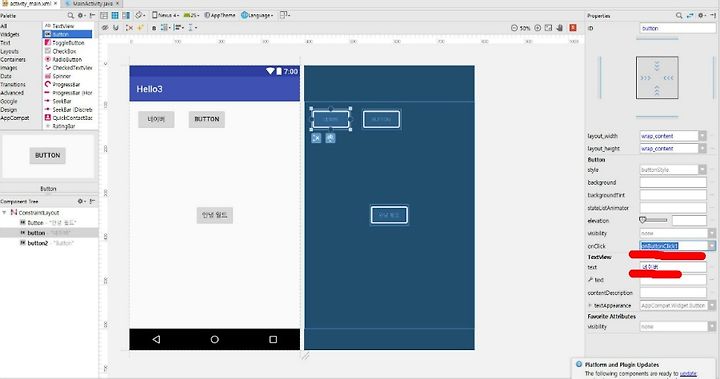Screen dimensions: 720x379
Task: Select button2 in Component Tree
Action: coord(49,243)
